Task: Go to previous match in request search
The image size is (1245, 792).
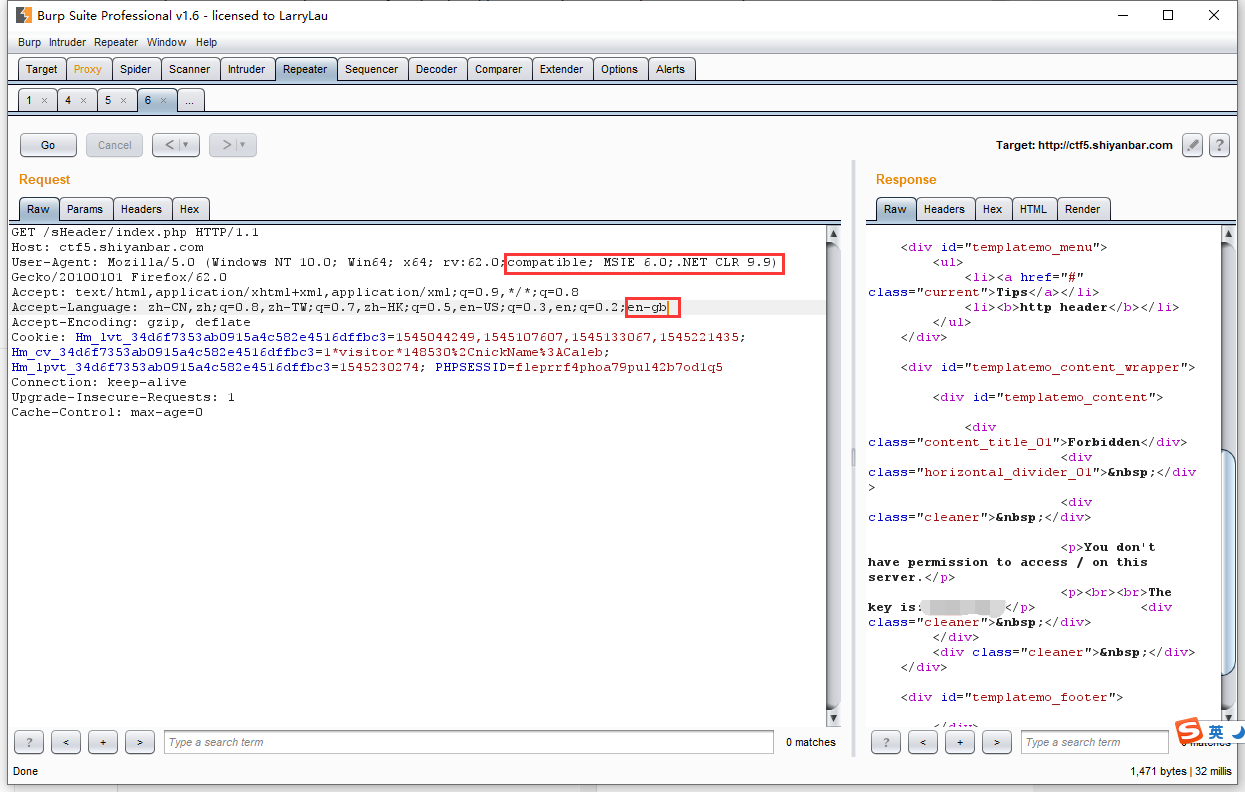Action: [x=65, y=742]
